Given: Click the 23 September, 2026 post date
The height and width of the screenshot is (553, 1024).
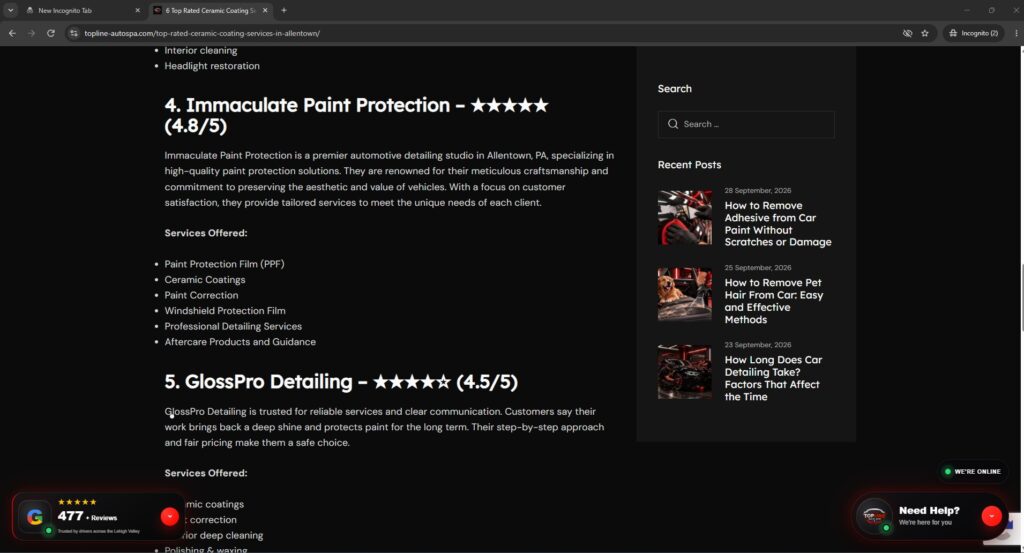Looking at the screenshot, I should click(x=758, y=345).
